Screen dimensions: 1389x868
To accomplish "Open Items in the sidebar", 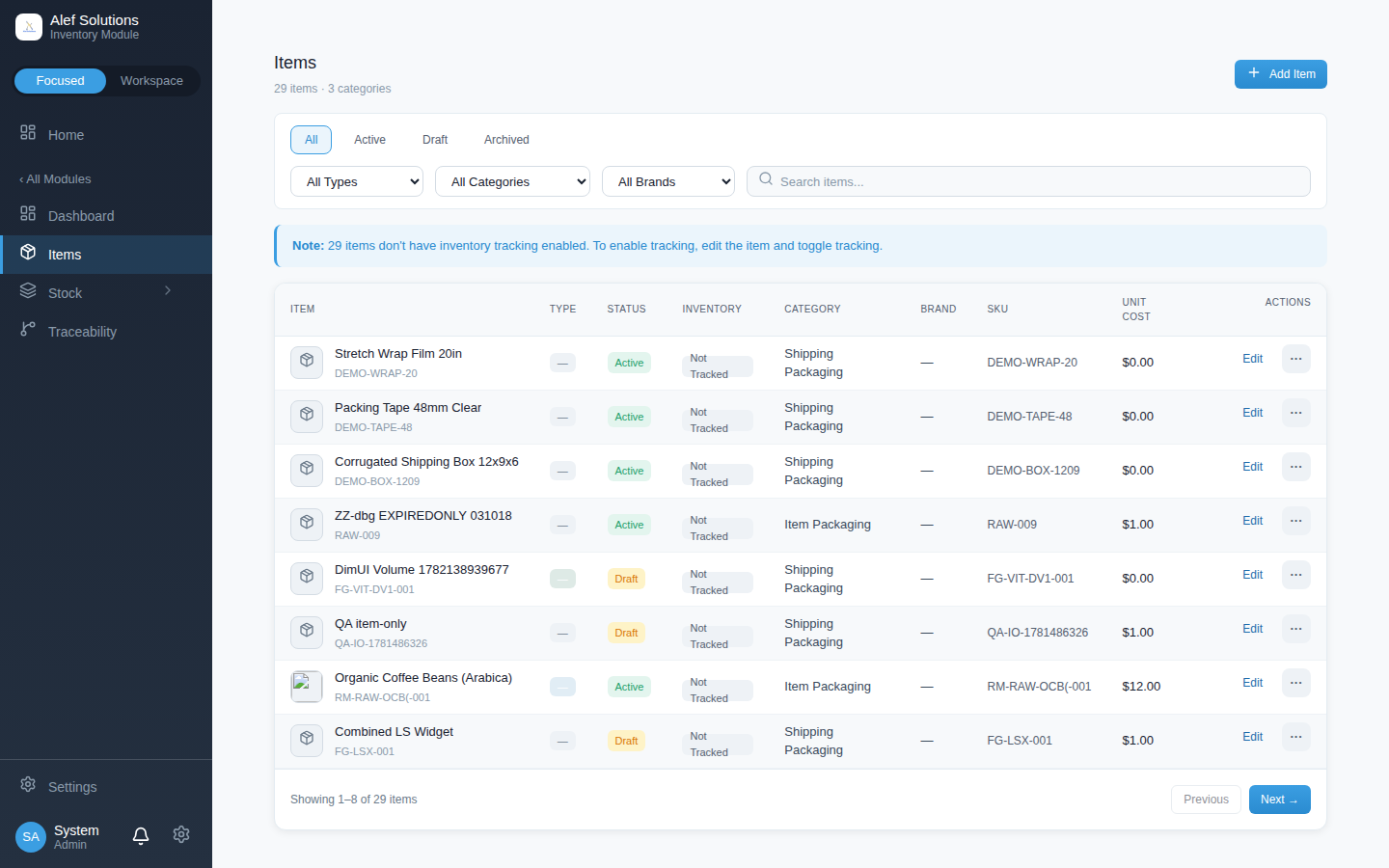I will point(106,255).
